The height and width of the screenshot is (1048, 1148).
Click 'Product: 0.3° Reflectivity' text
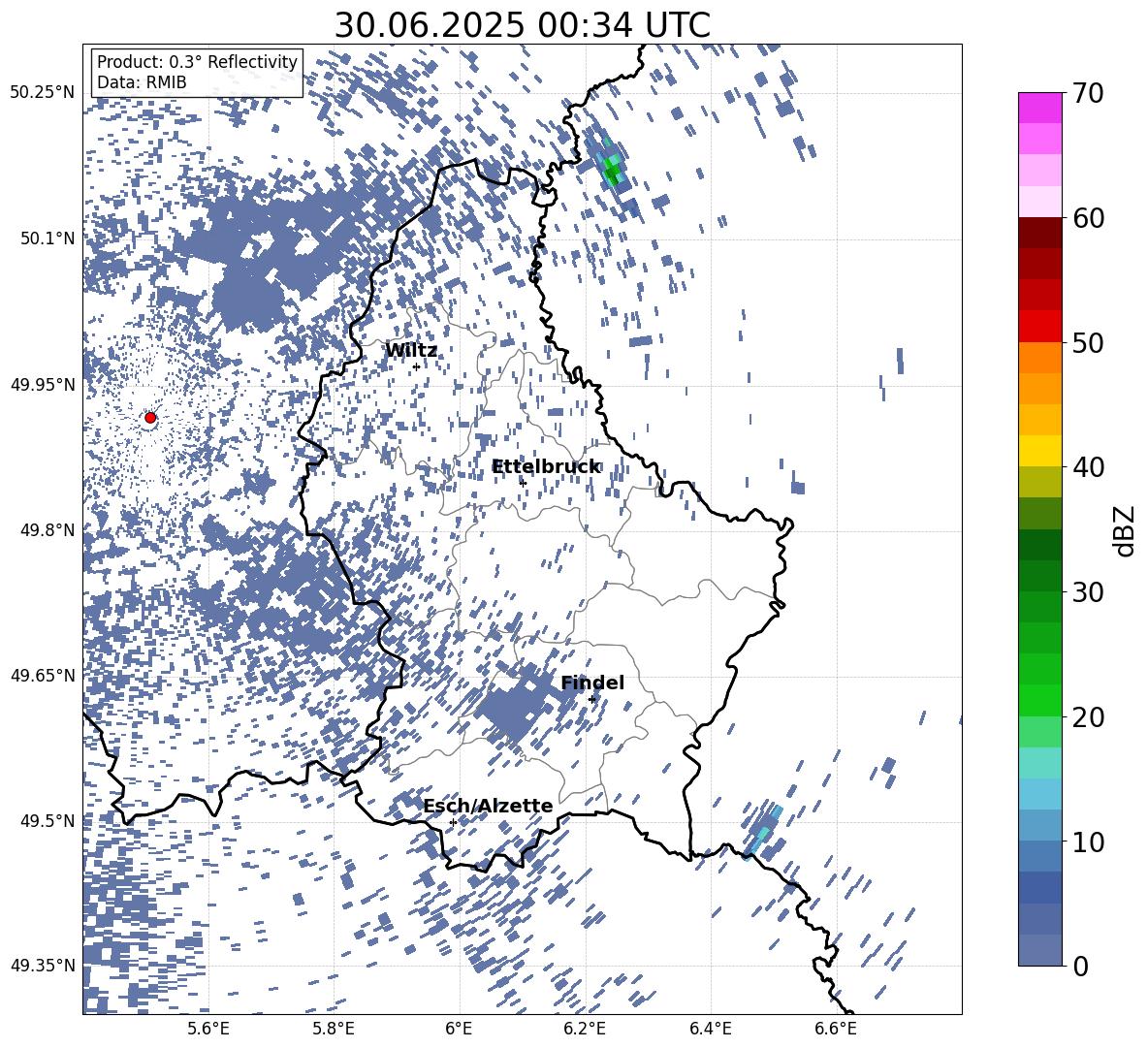click(197, 61)
